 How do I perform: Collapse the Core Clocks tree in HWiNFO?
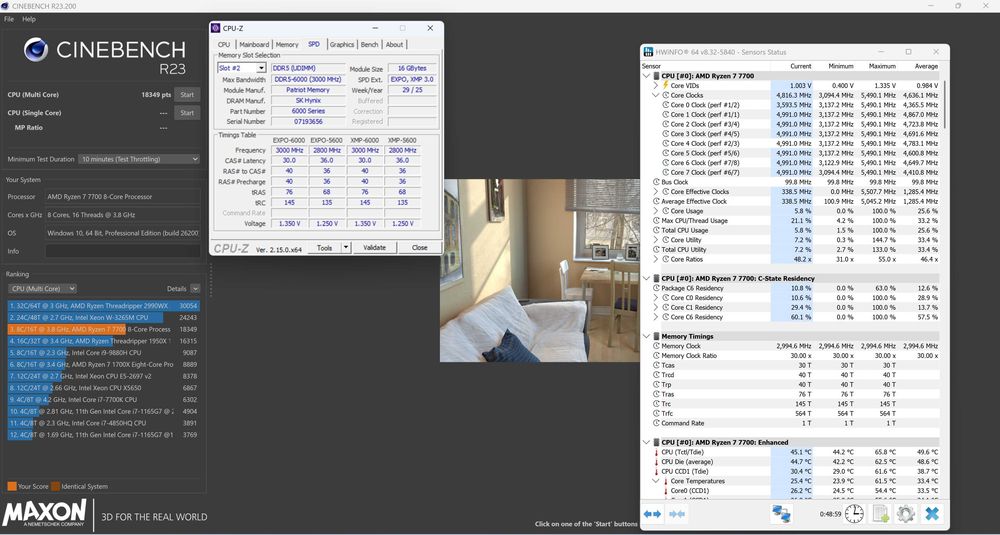click(656, 95)
